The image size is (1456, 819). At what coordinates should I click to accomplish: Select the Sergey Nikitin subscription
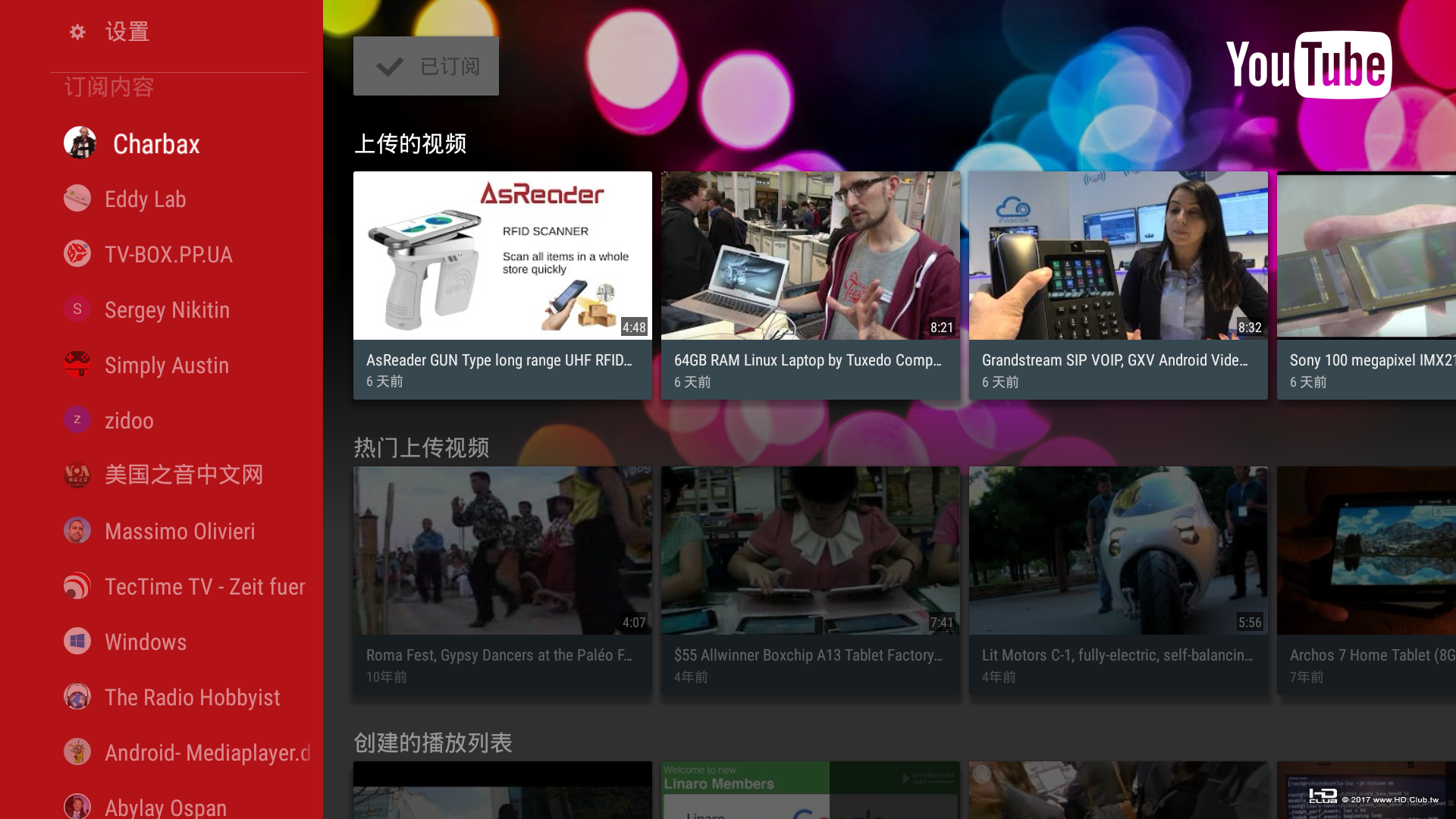[167, 309]
